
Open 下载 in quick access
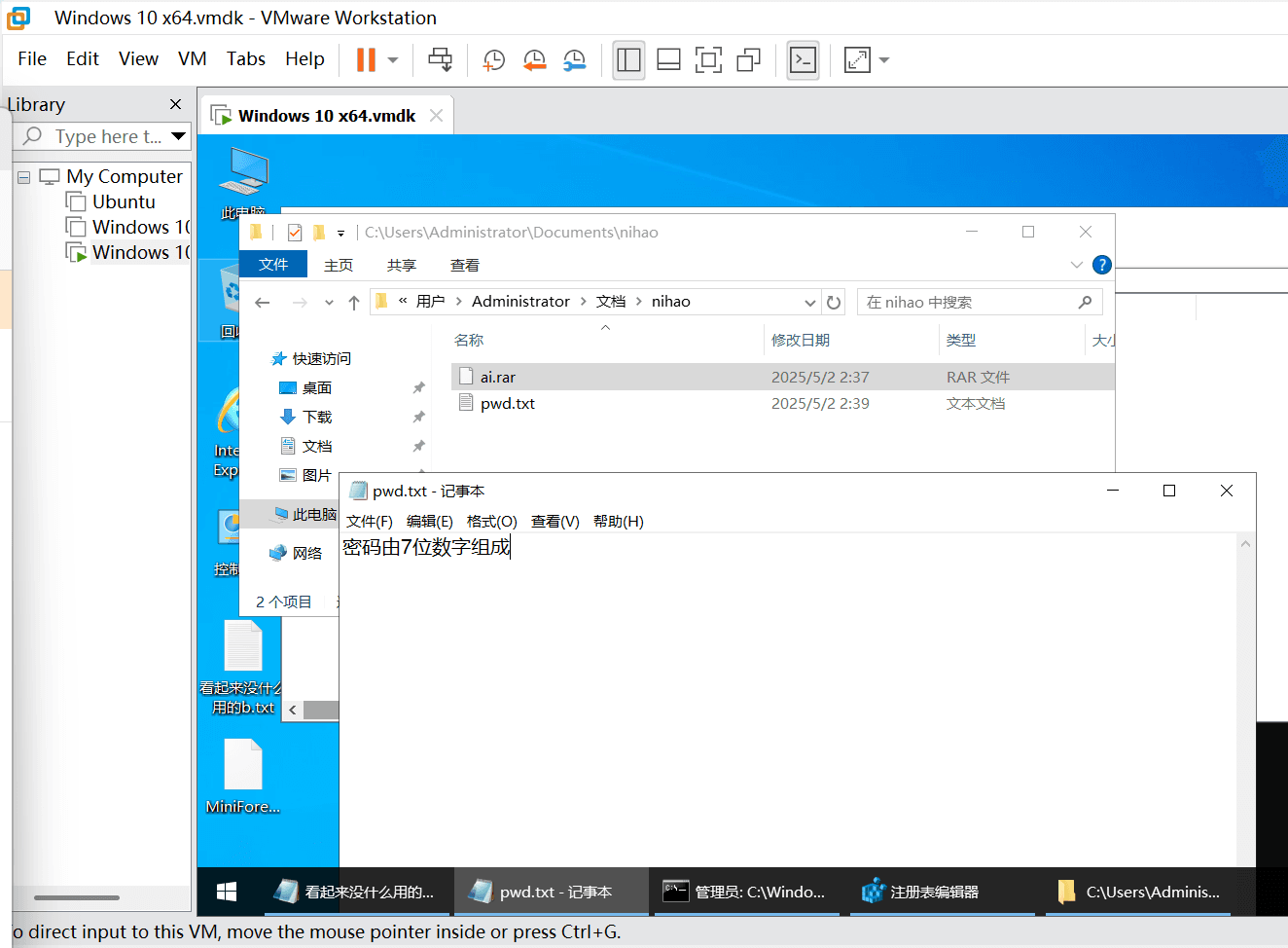(306, 417)
